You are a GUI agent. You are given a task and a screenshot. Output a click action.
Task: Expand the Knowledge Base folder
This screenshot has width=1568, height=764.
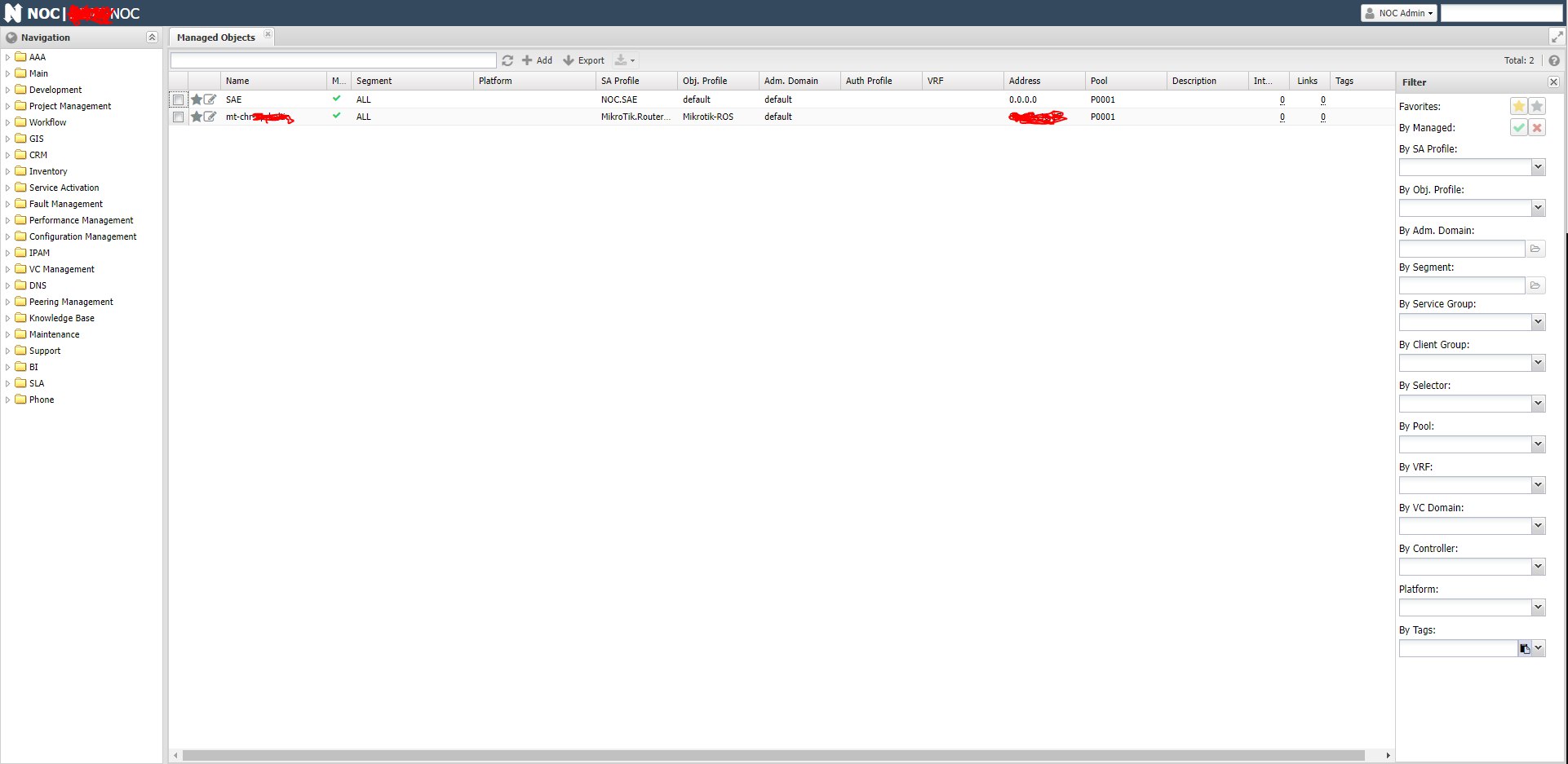click(8, 318)
